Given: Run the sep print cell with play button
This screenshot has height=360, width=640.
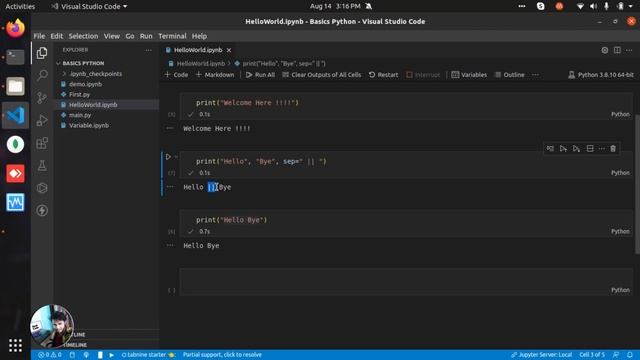Looking at the screenshot, I should tap(168, 157).
